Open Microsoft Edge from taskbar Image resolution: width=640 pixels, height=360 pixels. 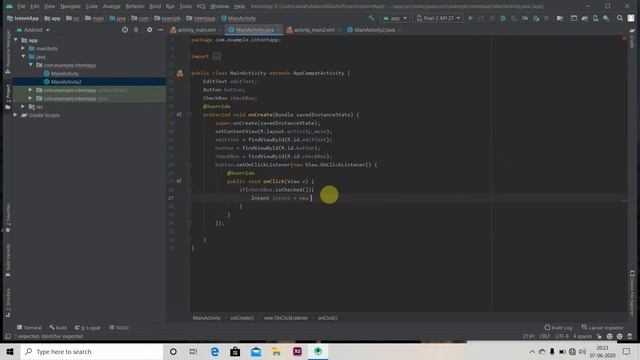coord(215,351)
